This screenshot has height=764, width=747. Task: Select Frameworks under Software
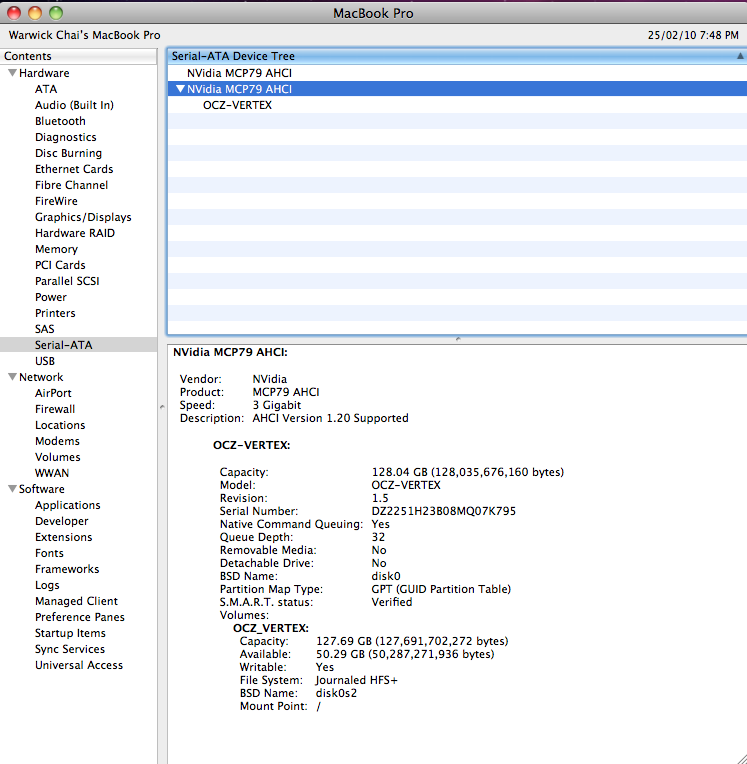pyautogui.click(x=67, y=569)
